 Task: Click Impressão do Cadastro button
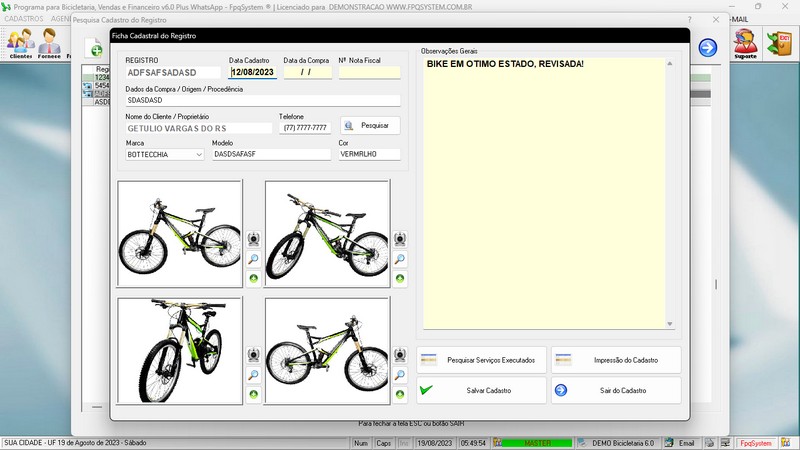[616, 360]
